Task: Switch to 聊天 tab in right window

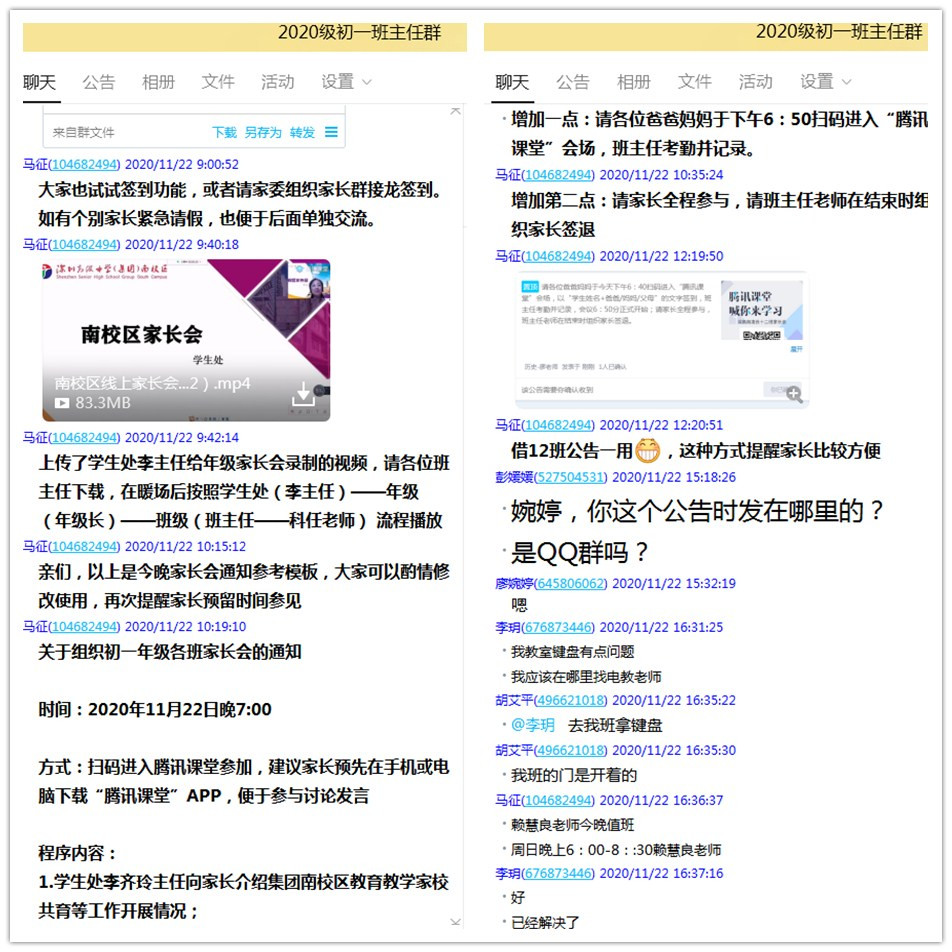Action: pos(512,82)
